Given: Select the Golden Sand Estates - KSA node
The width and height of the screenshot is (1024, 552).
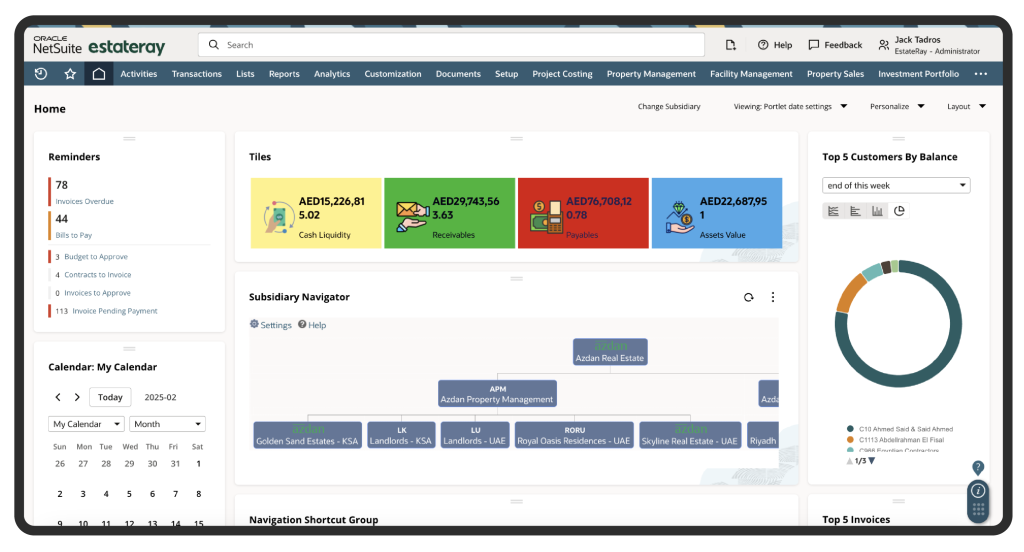Looking at the screenshot, I should tap(307, 435).
